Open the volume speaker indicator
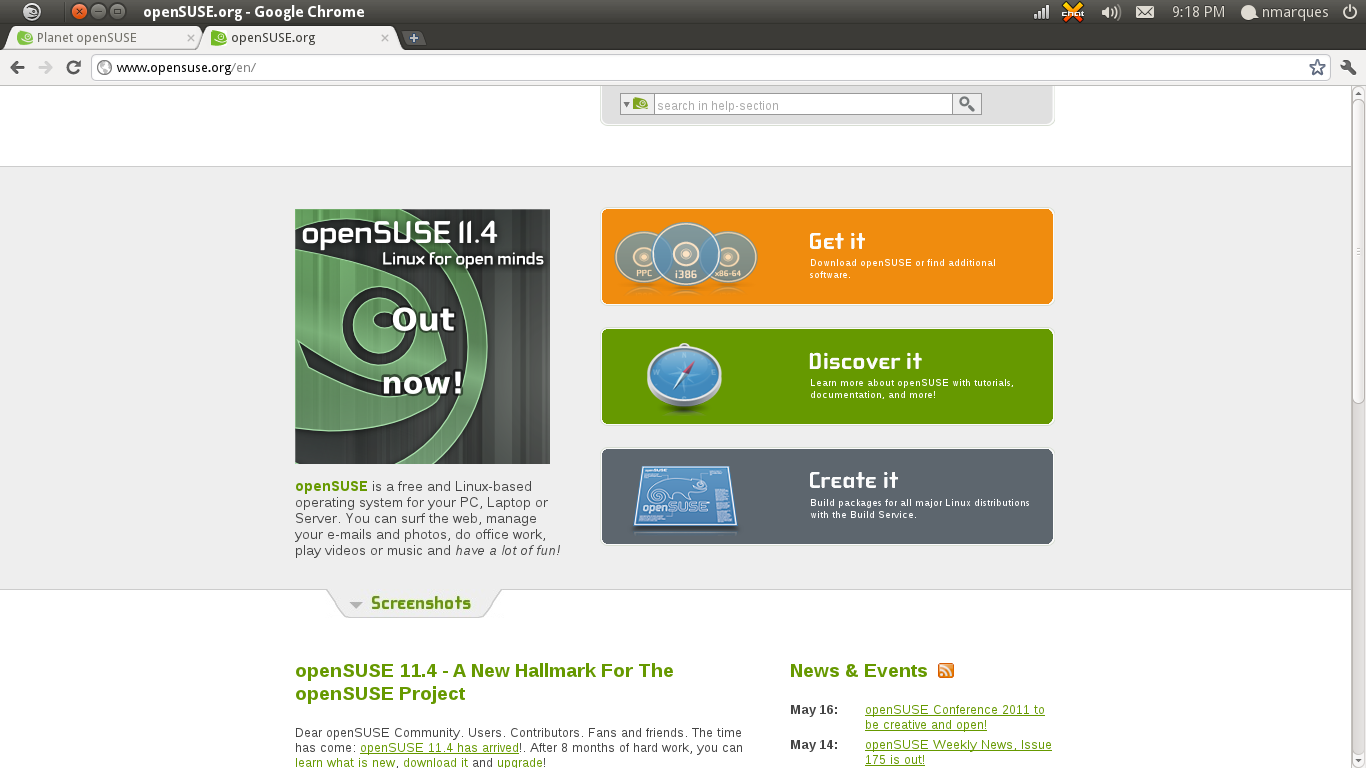 [x=1110, y=12]
